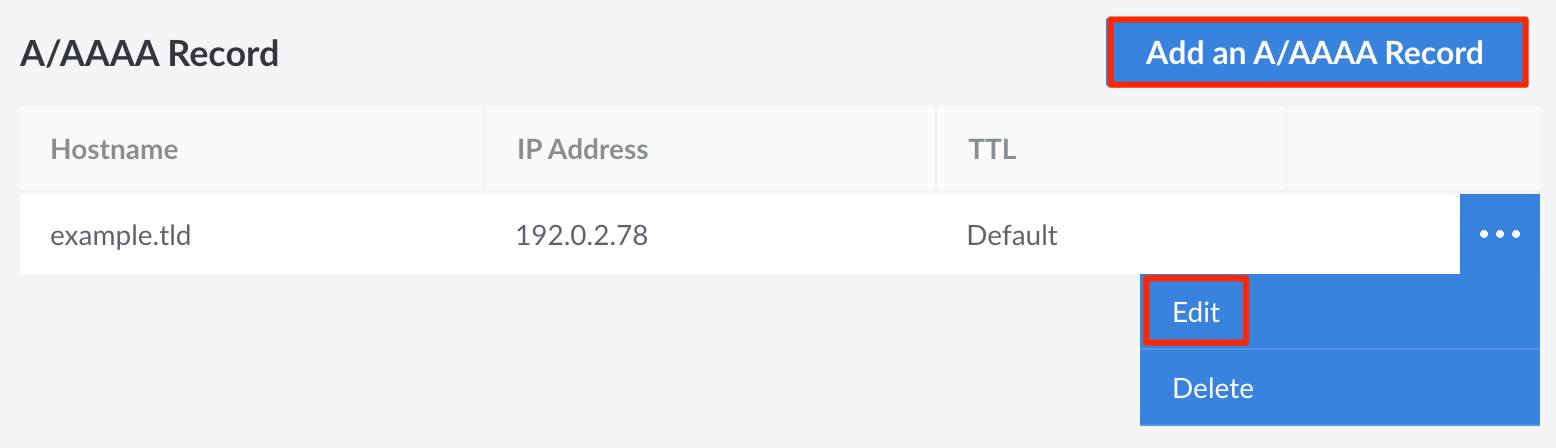The width and height of the screenshot is (1556, 448).
Task: Select Delete in the record menu
Action: (x=1212, y=387)
